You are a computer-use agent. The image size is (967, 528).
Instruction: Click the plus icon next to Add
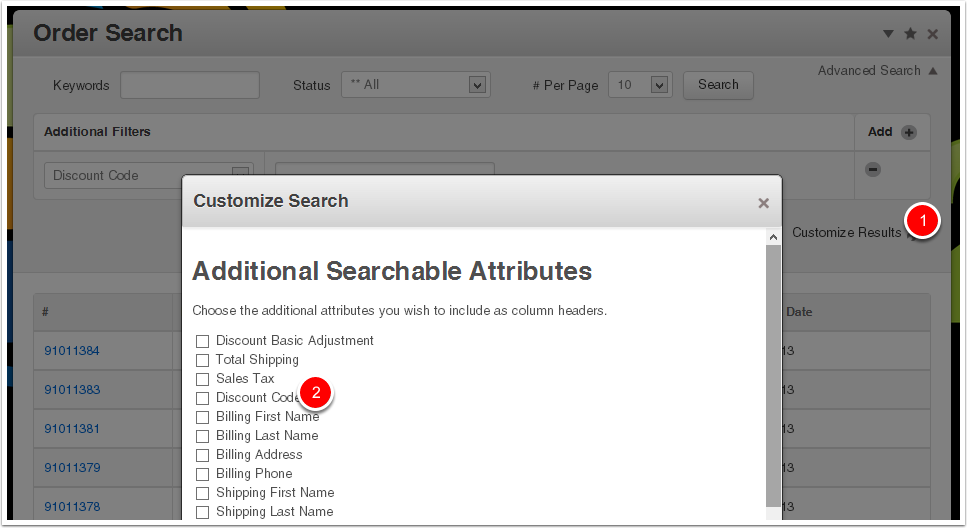click(908, 132)
